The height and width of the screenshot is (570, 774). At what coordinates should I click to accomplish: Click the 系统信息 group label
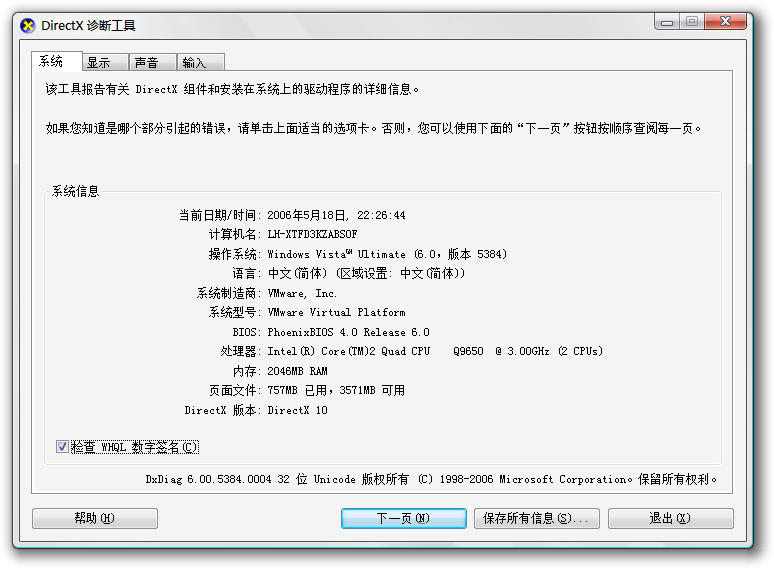(x=76, y=191)
